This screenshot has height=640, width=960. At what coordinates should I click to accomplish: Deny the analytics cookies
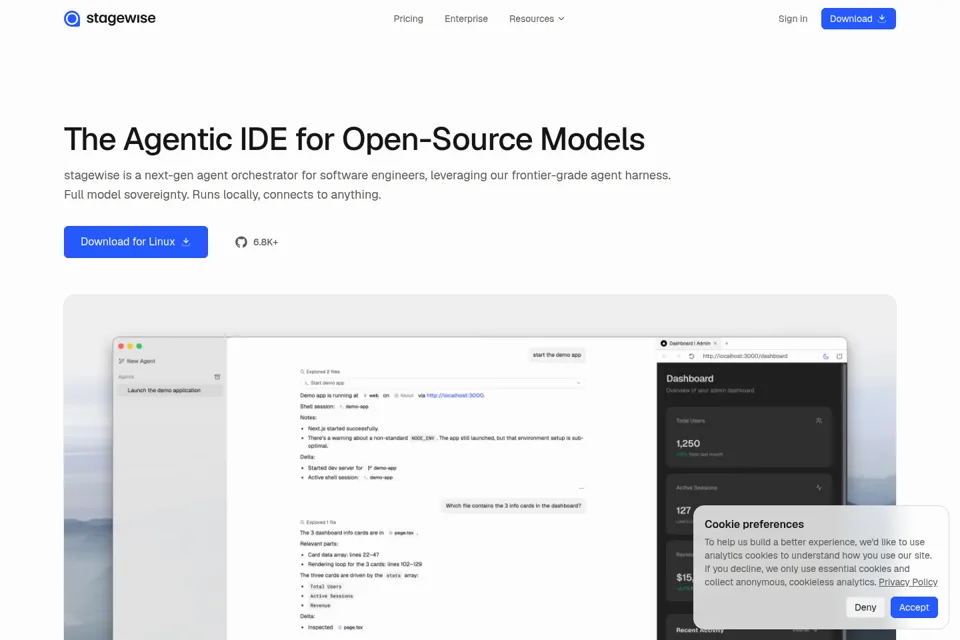coord(865,608)
